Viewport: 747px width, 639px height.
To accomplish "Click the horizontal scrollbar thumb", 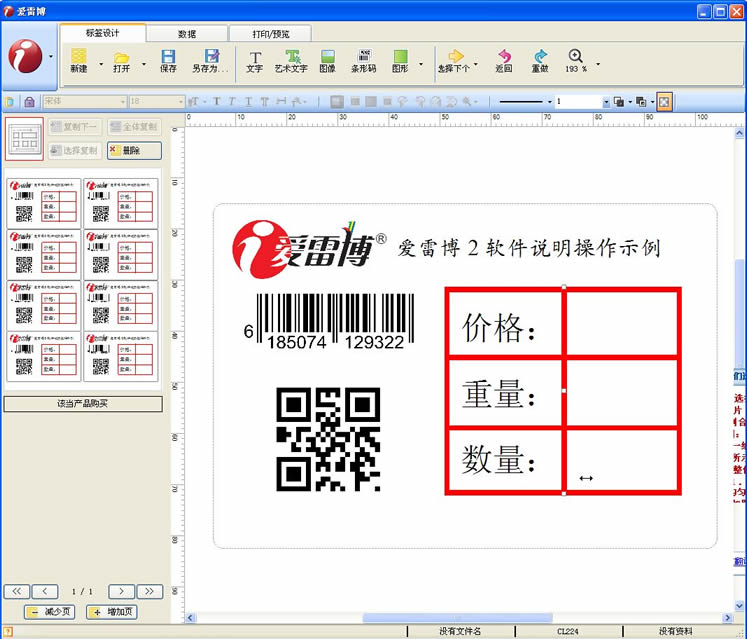I will (x=457, y=618).
